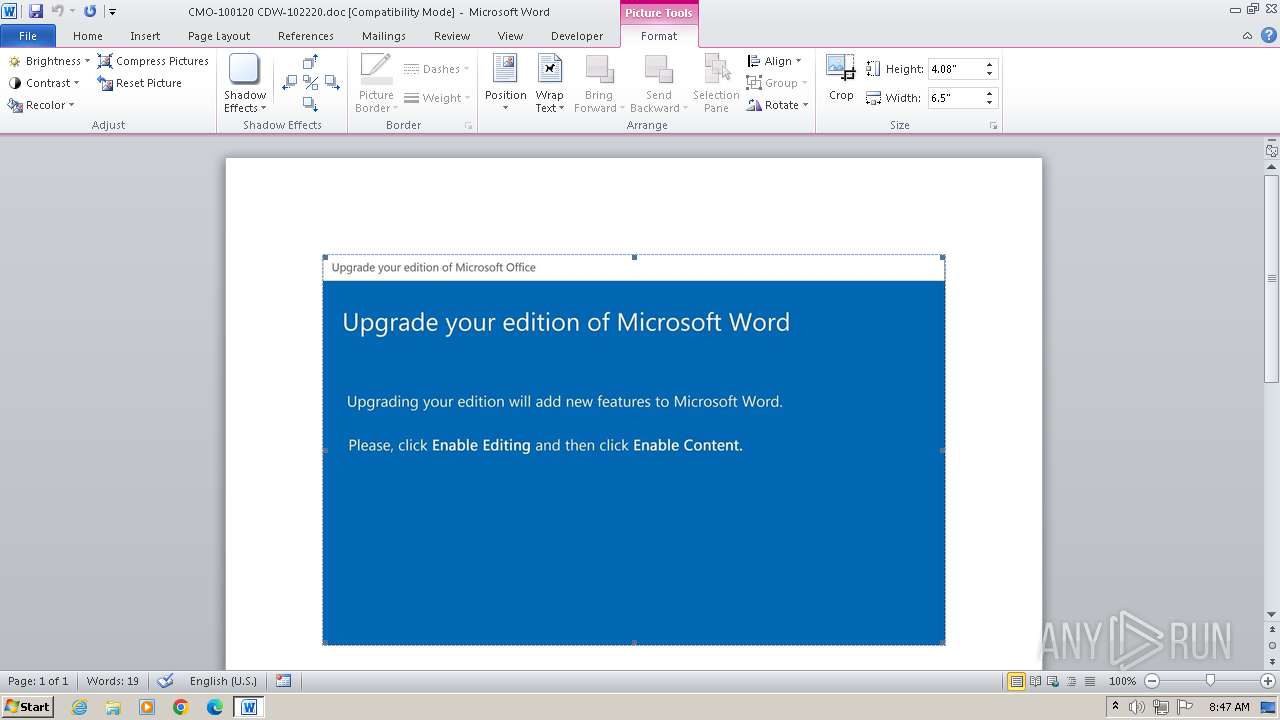Viewport: 1280px width, 720px height.
Task: Open the View tab
Action: [x=510, y=36]
